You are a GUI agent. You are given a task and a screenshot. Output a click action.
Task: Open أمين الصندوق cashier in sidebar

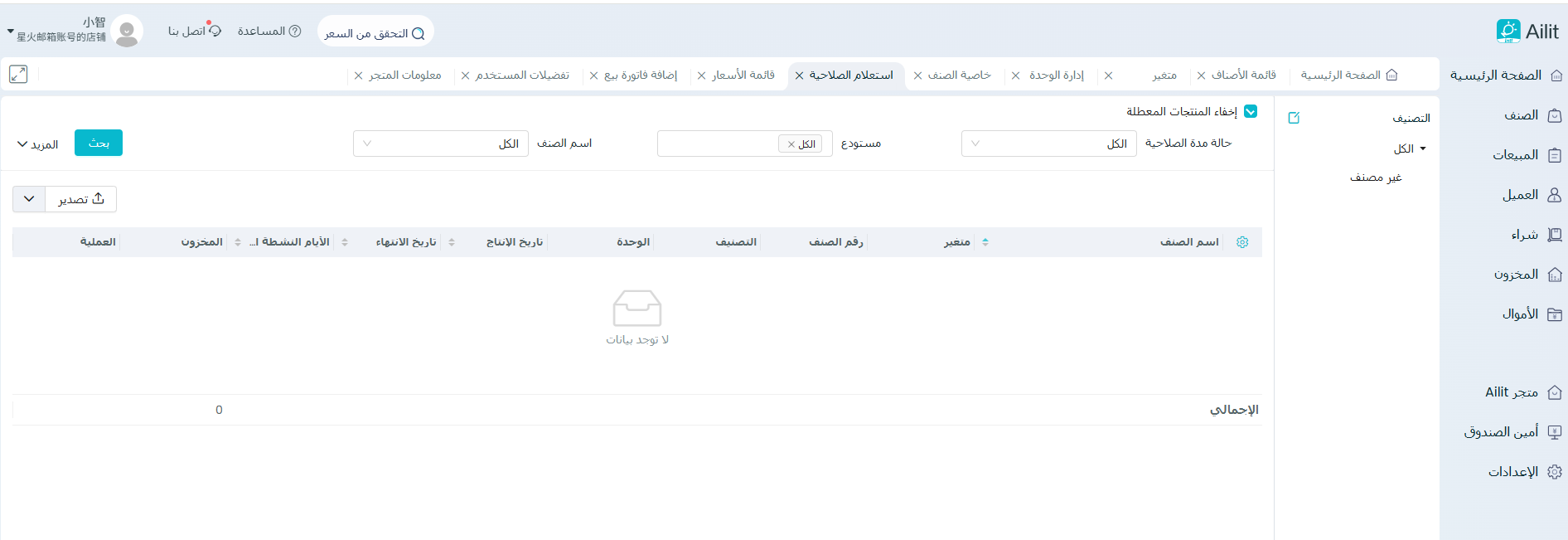pos(1502,432)
